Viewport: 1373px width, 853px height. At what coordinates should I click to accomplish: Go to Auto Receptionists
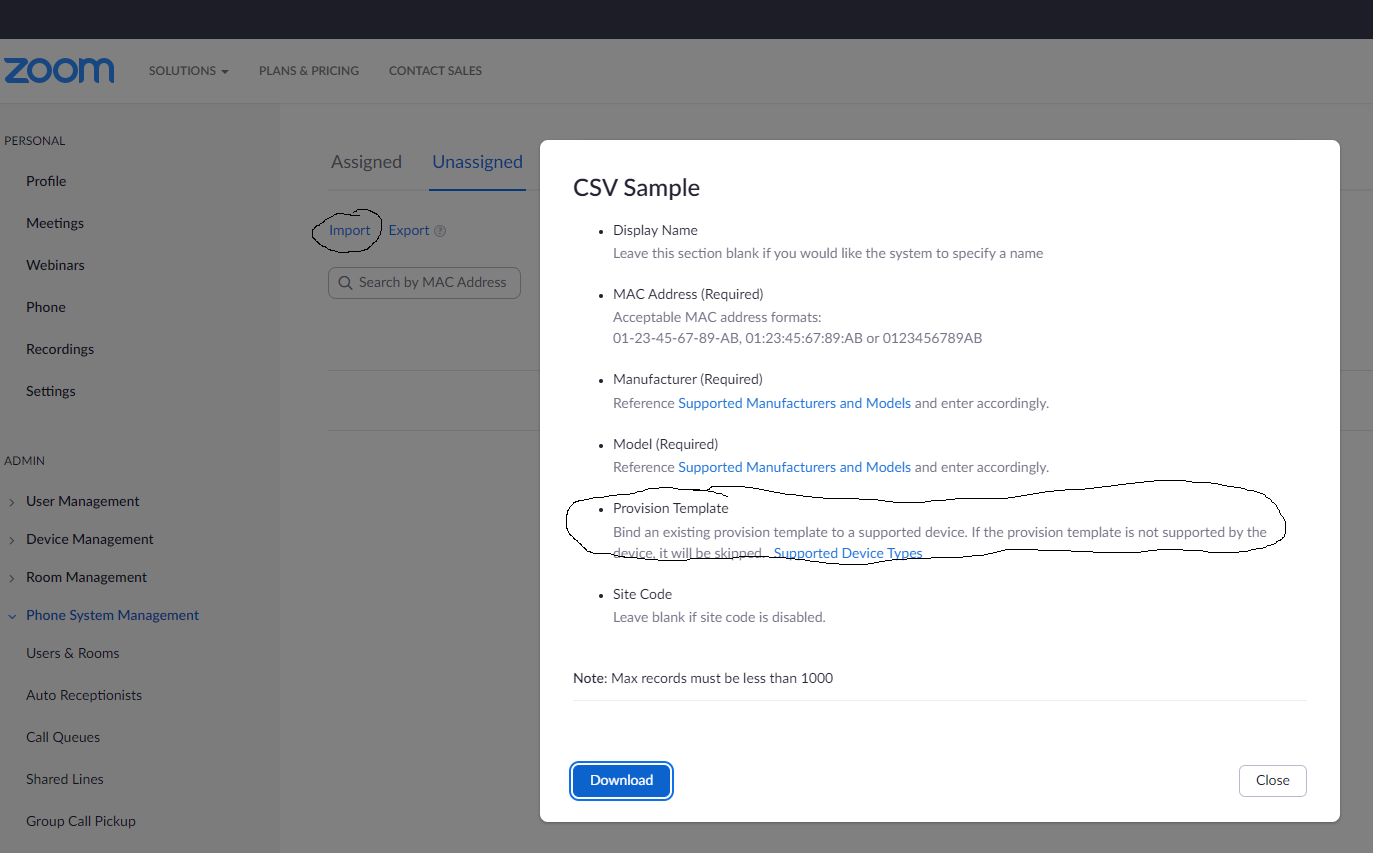coord(84,695)
